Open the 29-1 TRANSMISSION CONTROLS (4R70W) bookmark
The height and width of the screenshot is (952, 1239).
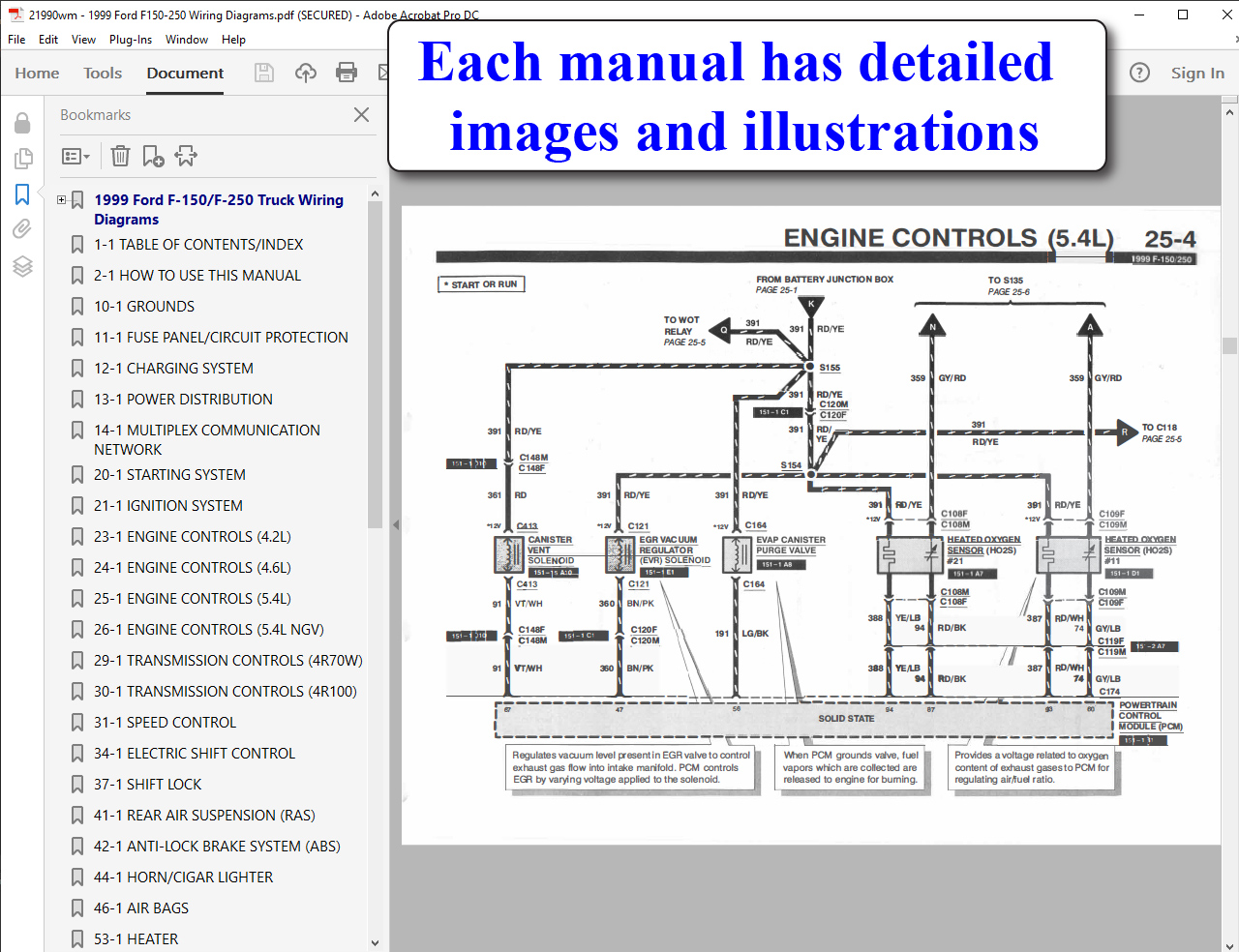tap(227, 661)
